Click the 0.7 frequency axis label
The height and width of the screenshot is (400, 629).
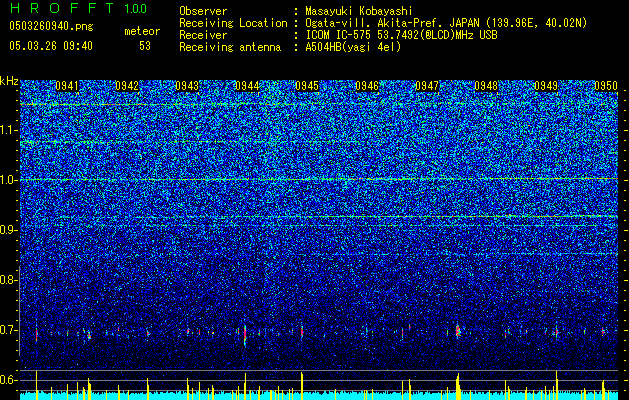8,330
